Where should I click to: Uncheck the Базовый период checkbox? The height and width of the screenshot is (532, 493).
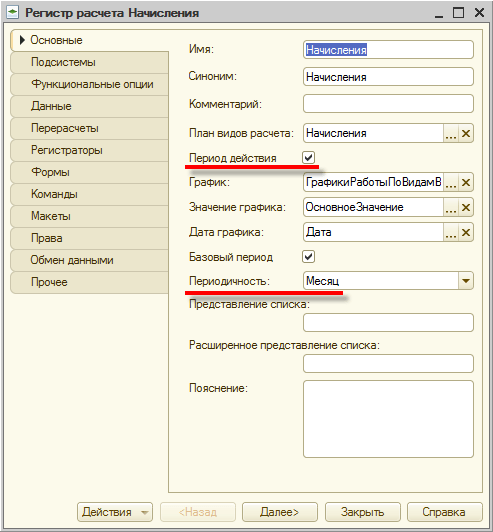pos(308,256)
